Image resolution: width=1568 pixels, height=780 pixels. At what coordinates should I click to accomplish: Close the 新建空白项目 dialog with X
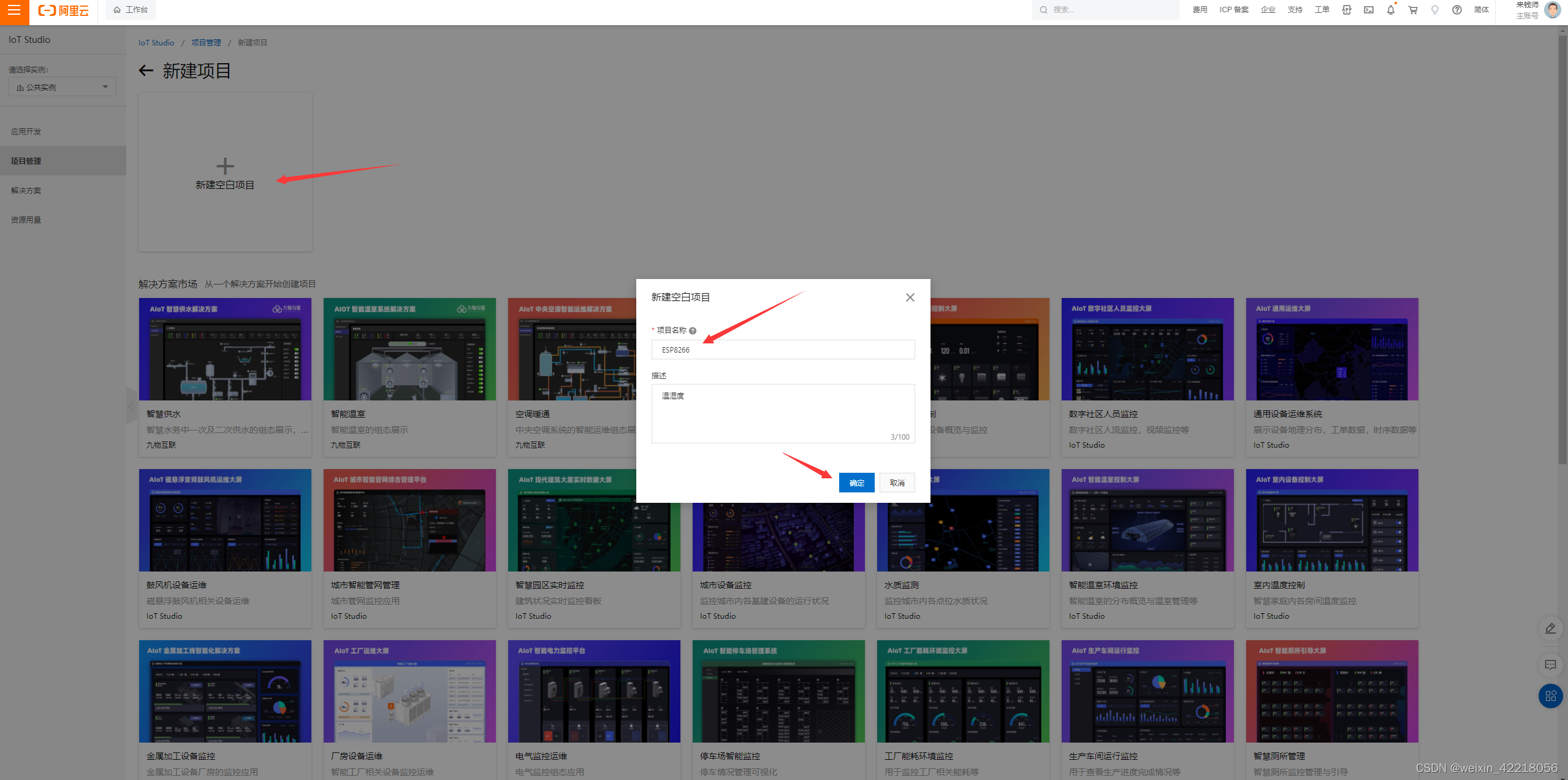910,297
